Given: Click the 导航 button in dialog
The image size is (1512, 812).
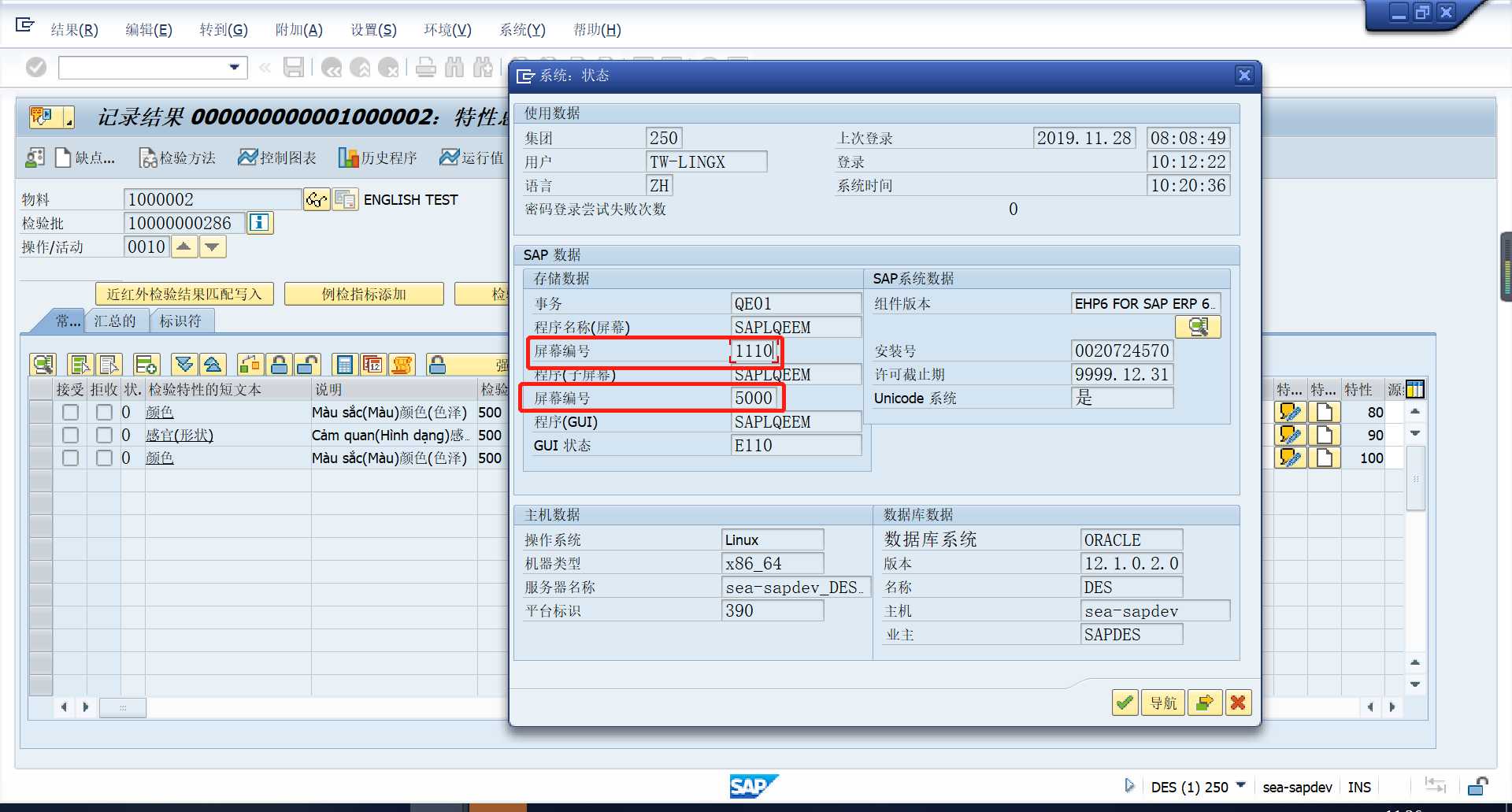Looking at the screenshot, I should pyautogui.click(x=1163, y=703).
